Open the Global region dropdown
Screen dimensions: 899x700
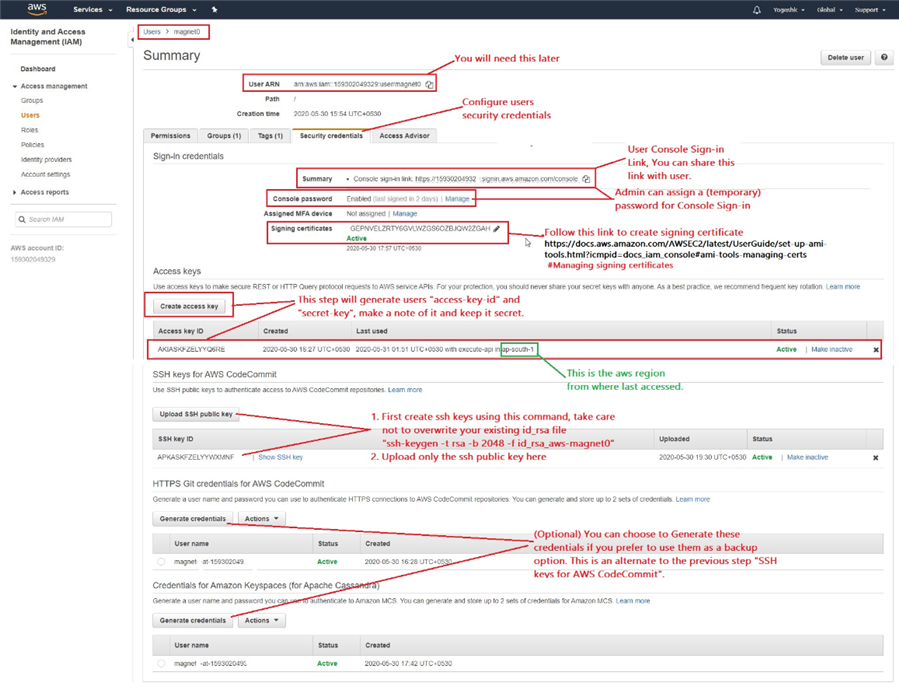(x=830, y=10)
